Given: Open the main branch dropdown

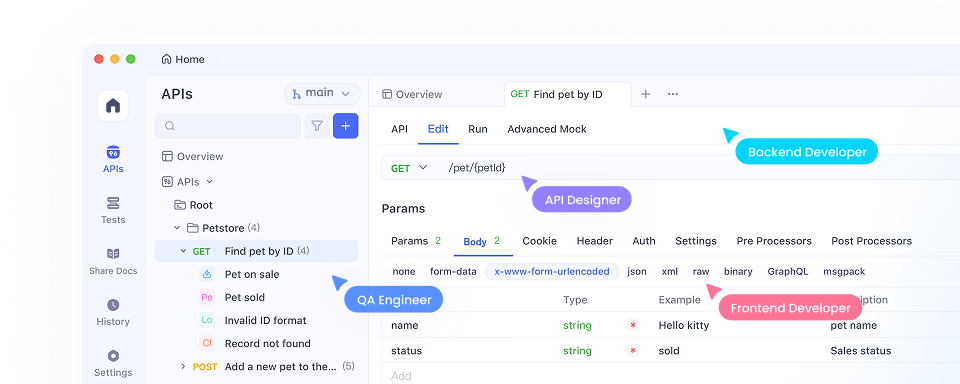Looking at the screenshot, I should click(x=322, y=94).
